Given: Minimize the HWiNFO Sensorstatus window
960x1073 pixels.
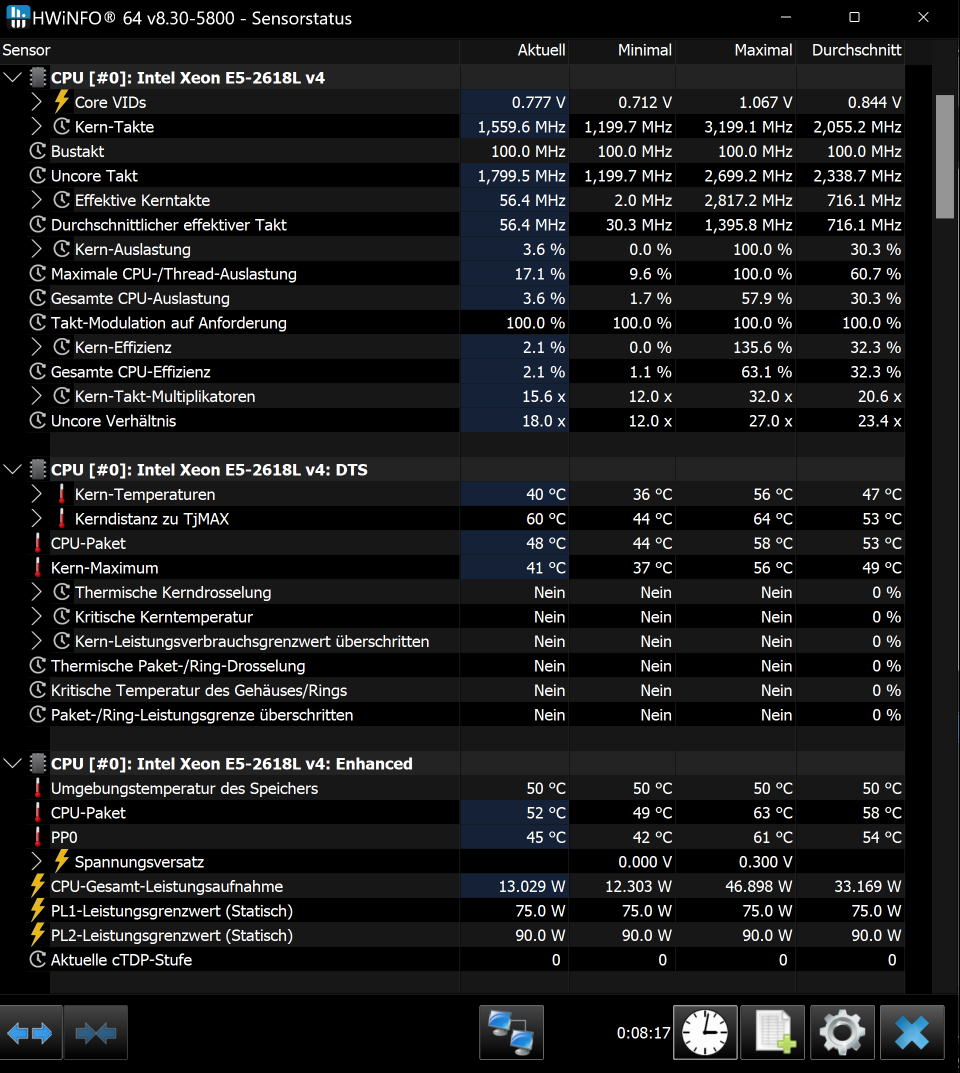Looking at the screenshot, I should 786,17.
